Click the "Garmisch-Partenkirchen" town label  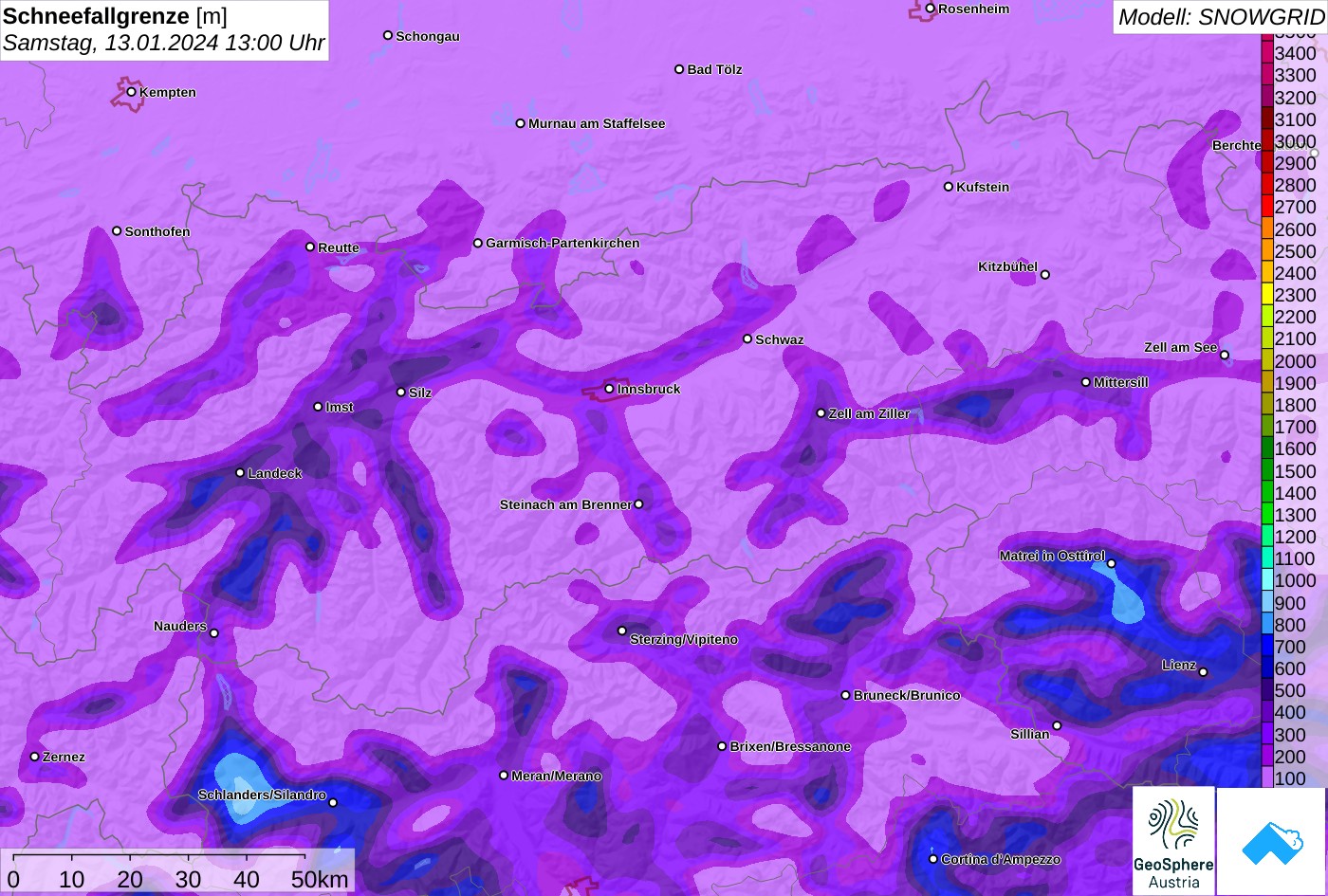[x=563, y=243]
